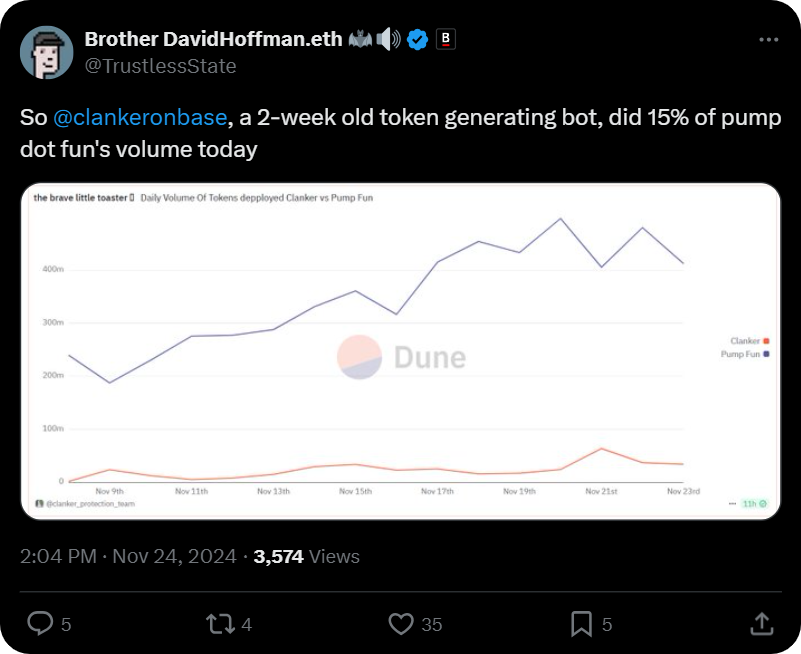Viewport: 801px width, 654px height.
Task: Open the reply comment icon
Action: tap(40, 623)
